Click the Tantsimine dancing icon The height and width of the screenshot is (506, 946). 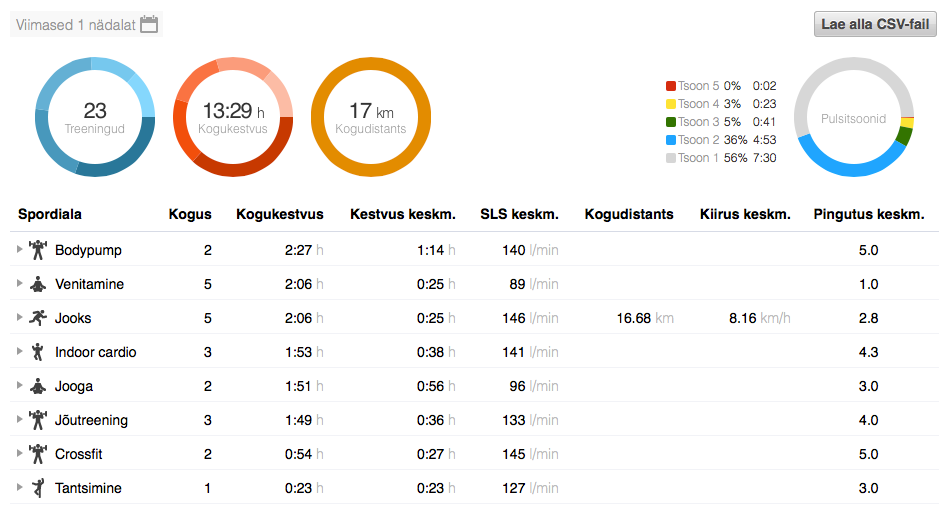click(38, 488)
